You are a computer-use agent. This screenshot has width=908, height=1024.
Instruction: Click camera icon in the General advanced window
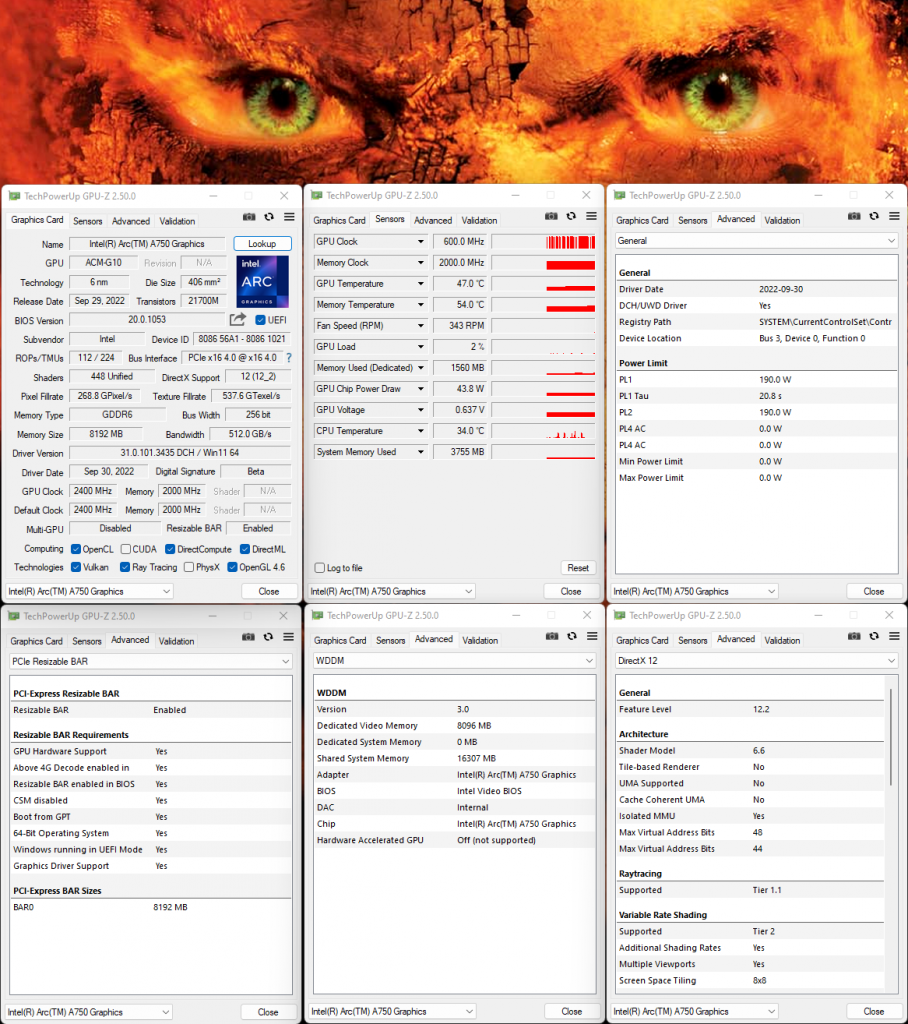click(854, 216)
